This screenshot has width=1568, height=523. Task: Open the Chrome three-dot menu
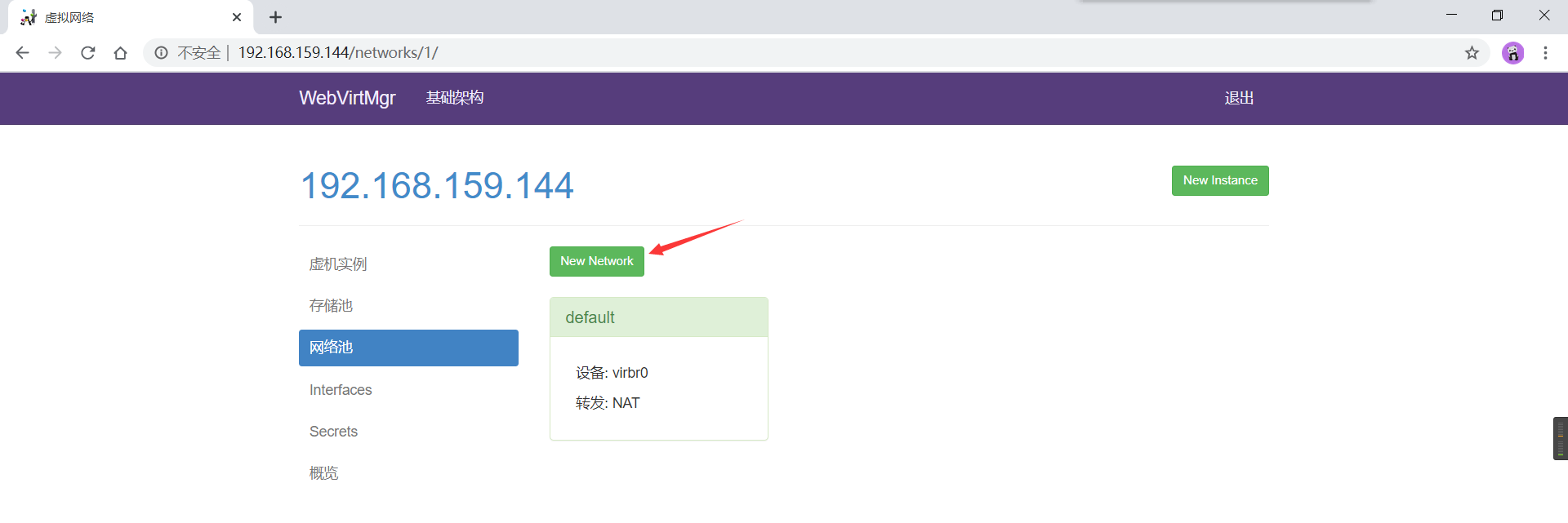click(1545, 53)
